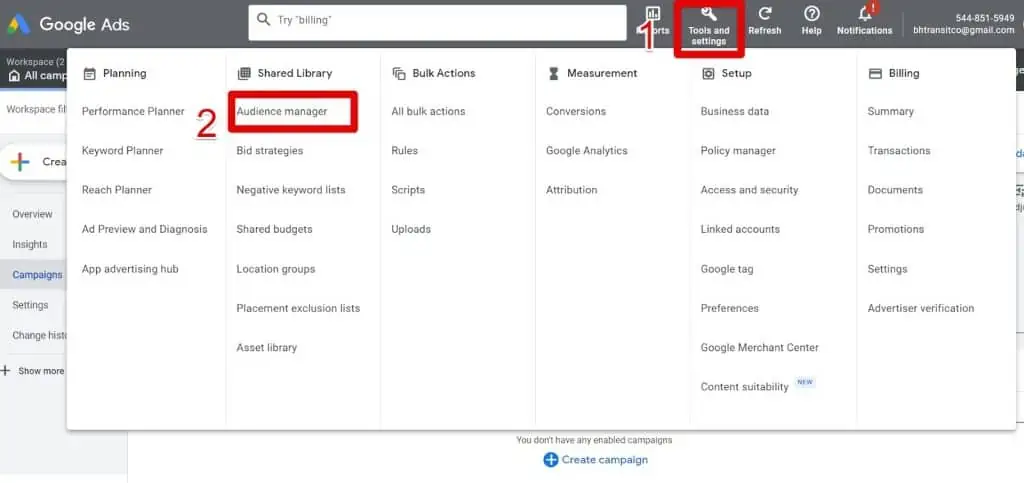Open Business data
1024x483 pixels.
pos(734,112)
